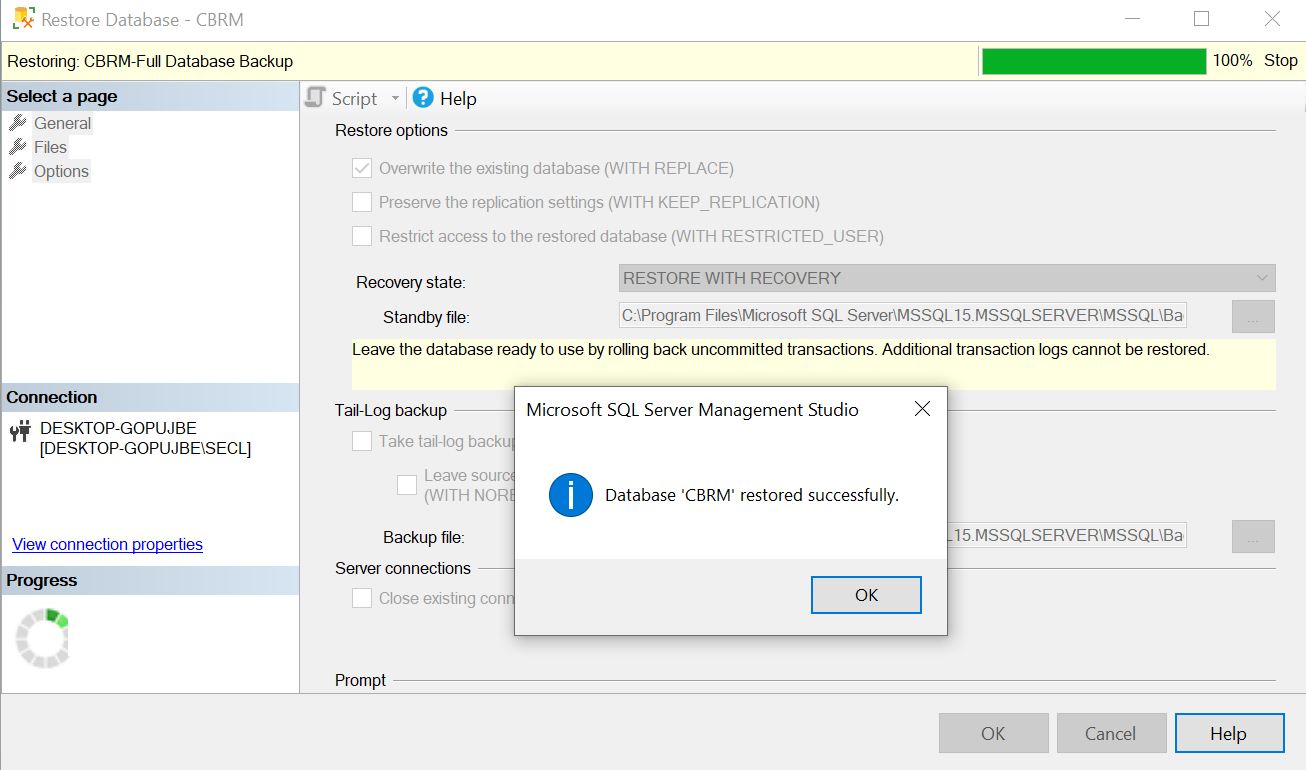
Task: Toggle Restrict access to the restored database
Action: 362,236
